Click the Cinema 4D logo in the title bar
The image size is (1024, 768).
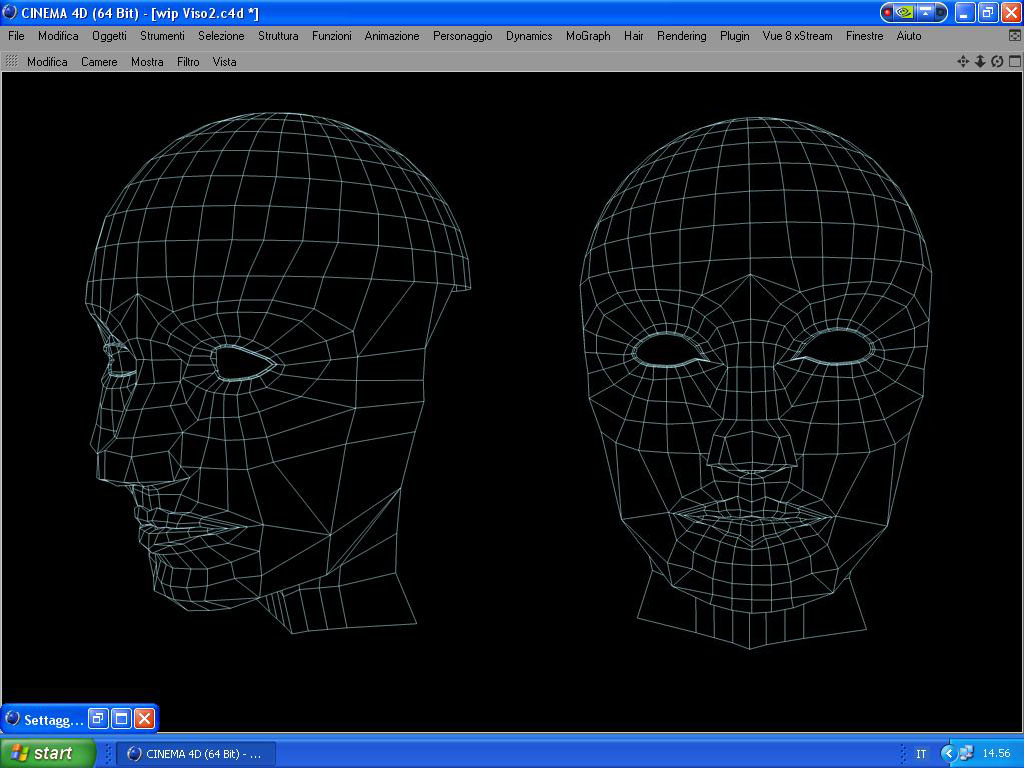coord(10,12)
